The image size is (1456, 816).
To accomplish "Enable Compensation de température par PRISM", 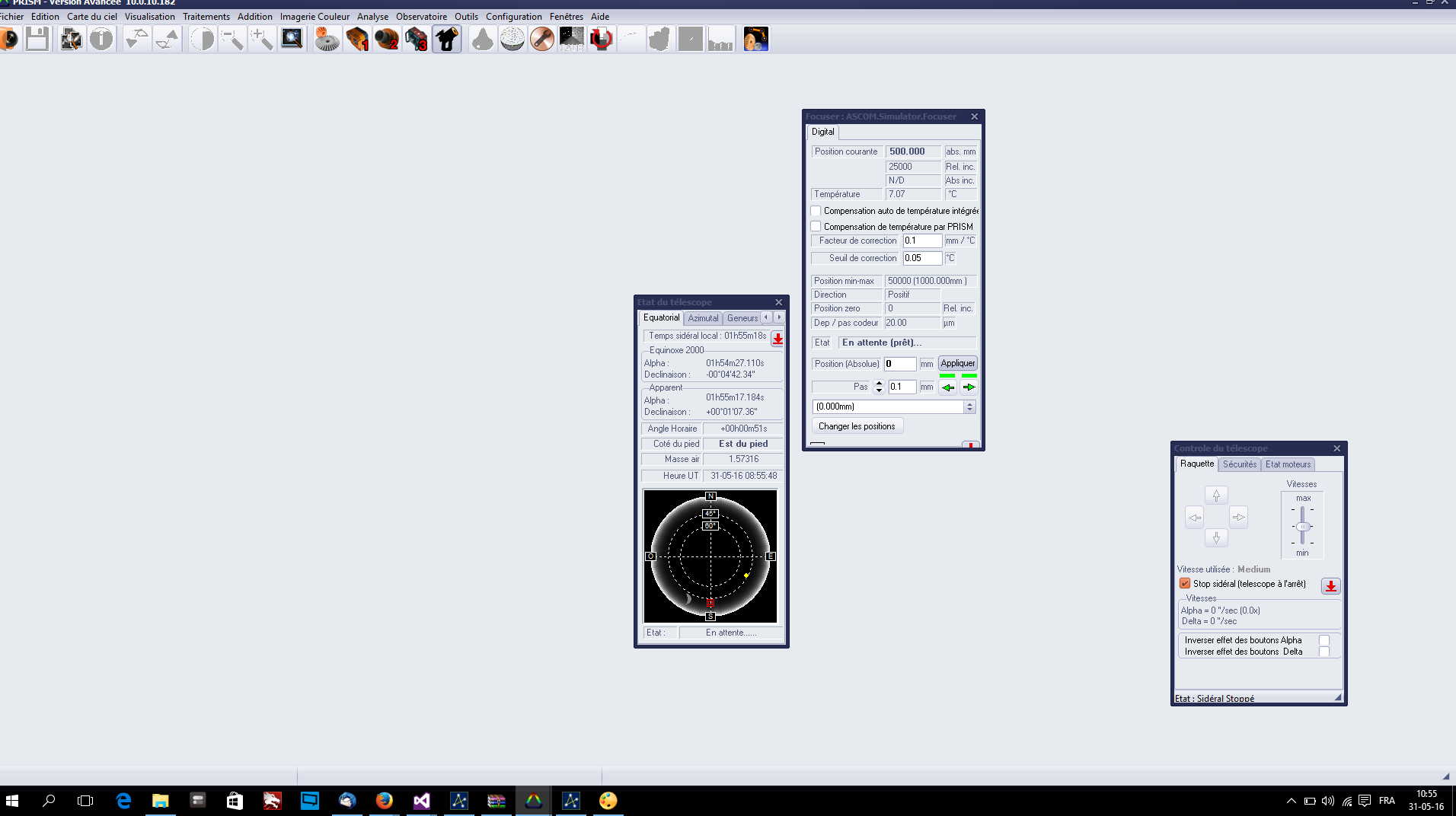I will 816,227.
